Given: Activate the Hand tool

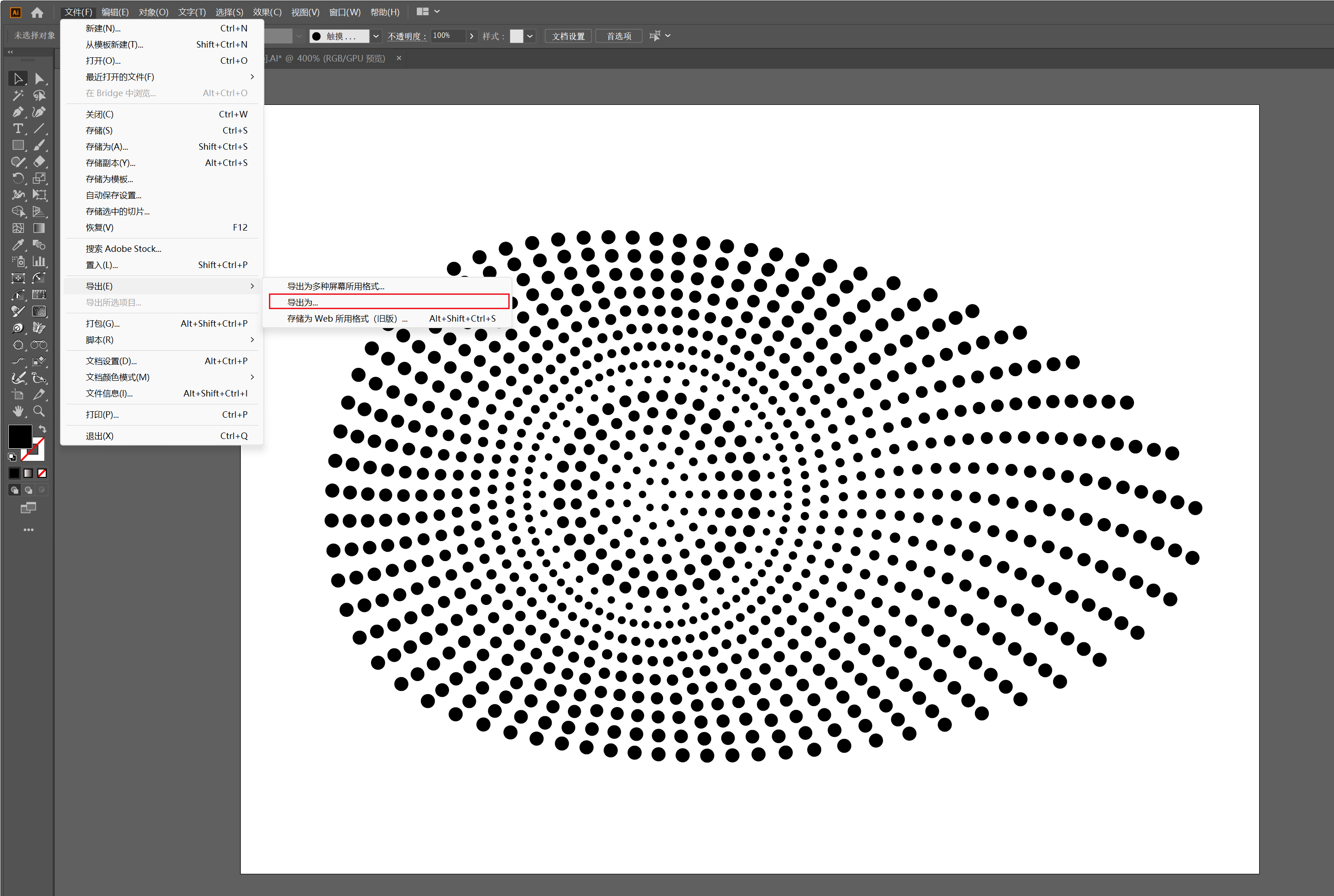Looking at the screenshot, I should [x=18, y=411].
